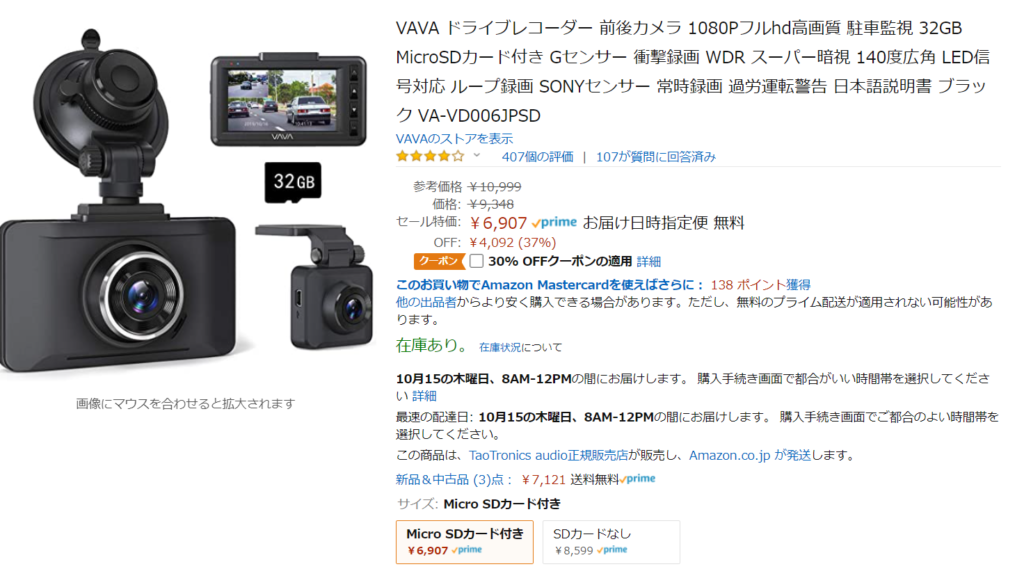
Task: Click the prime badge beside sale price
Action: tap(554, 223)
